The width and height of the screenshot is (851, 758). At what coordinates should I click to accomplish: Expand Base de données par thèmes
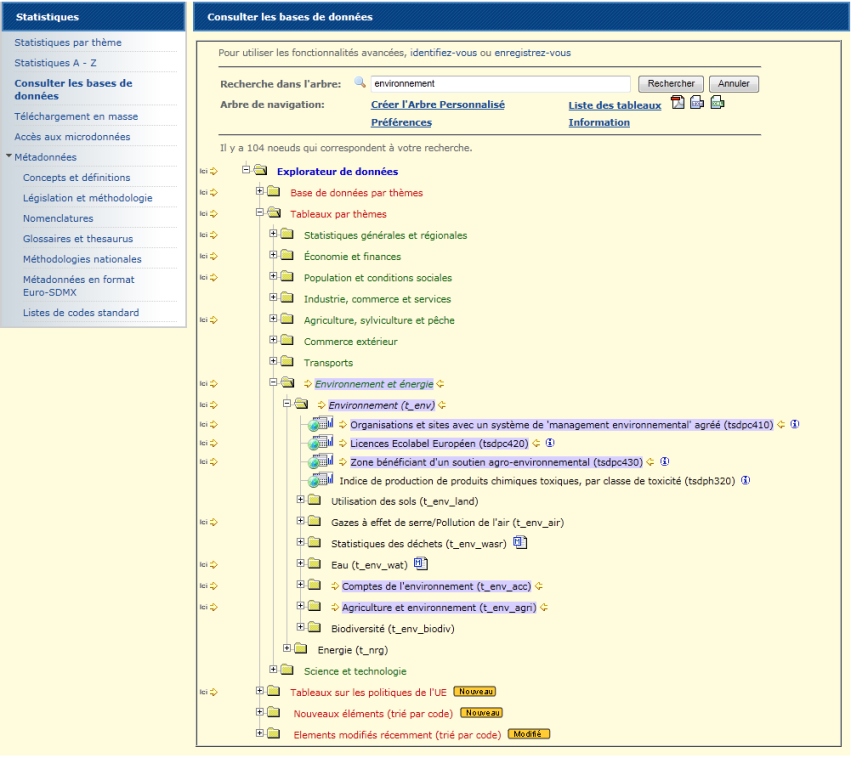(x=259, y=190)
